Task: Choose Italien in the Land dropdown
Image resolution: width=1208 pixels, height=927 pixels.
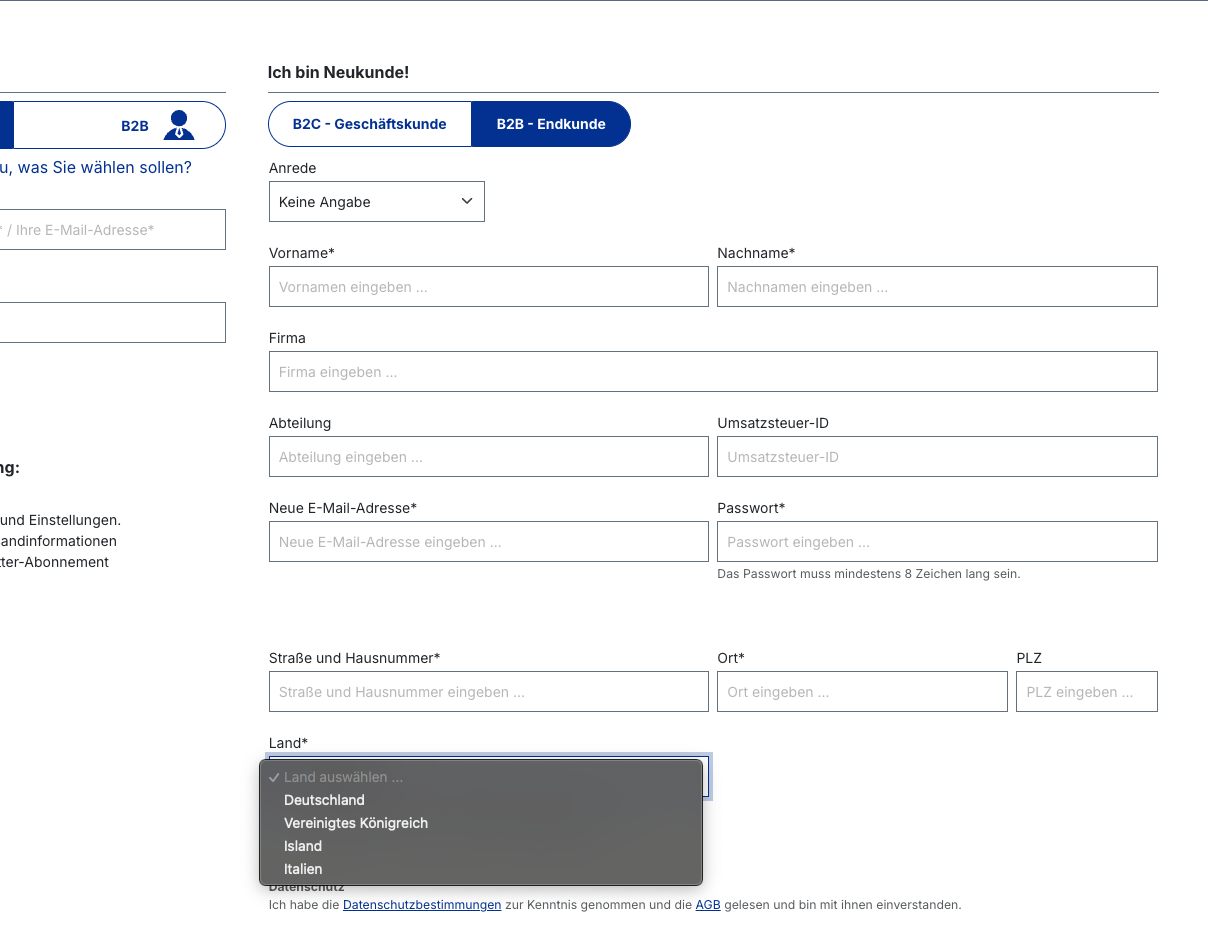Action: click(x=481, y=869)
